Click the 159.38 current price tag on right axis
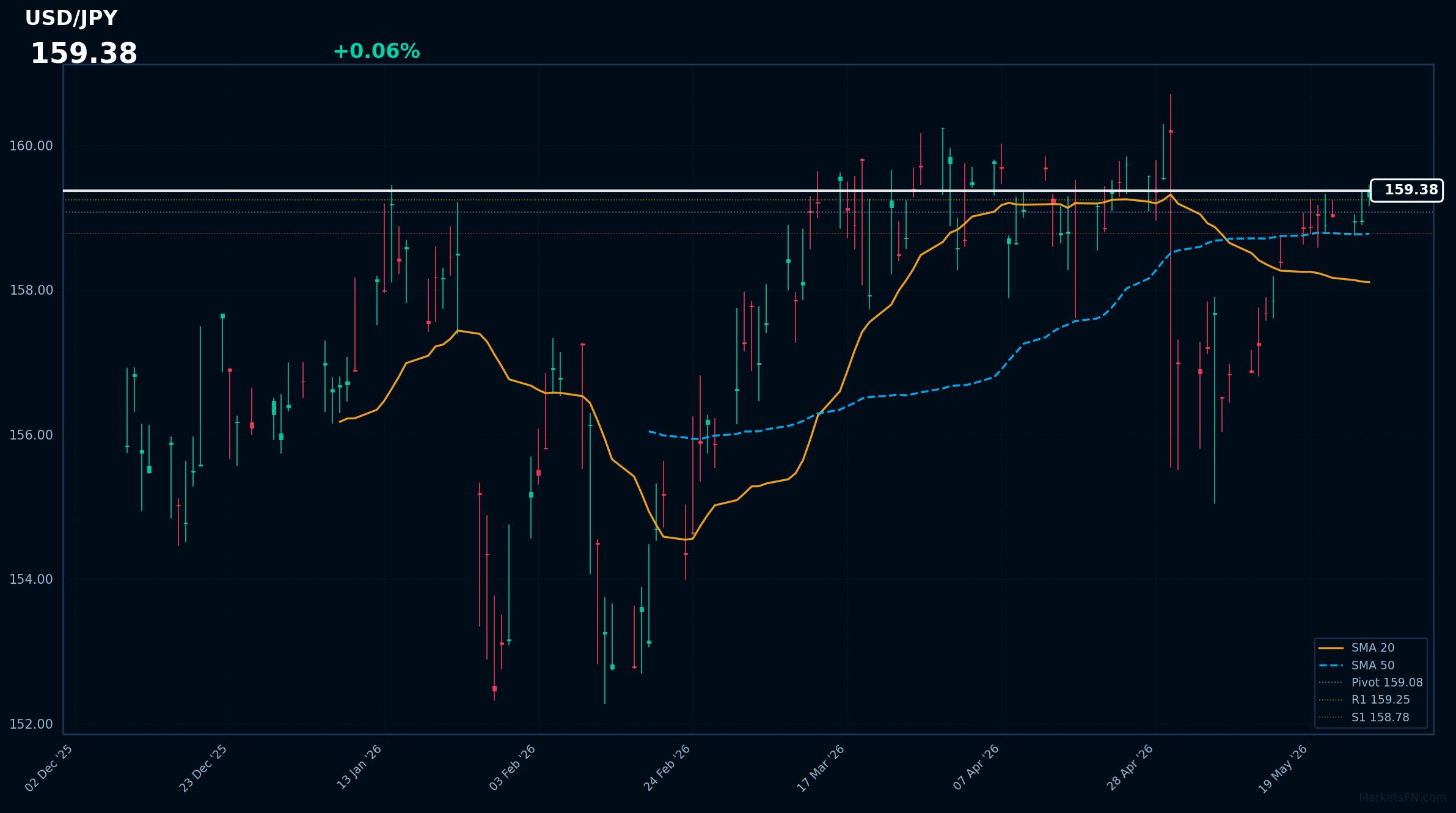The height and width of the screenshot is (813, 1456). click(1407, 190)
